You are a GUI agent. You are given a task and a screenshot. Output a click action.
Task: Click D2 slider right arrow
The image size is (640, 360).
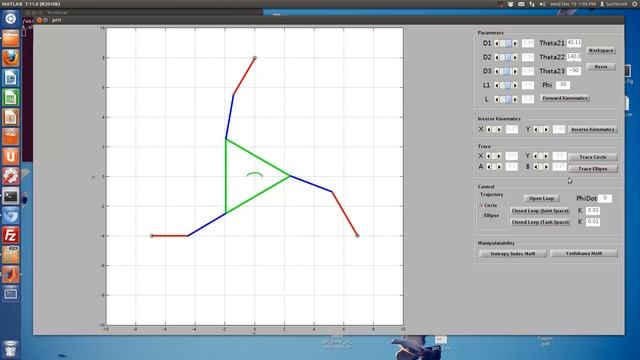pyautogui.click(x=515, y=58)
